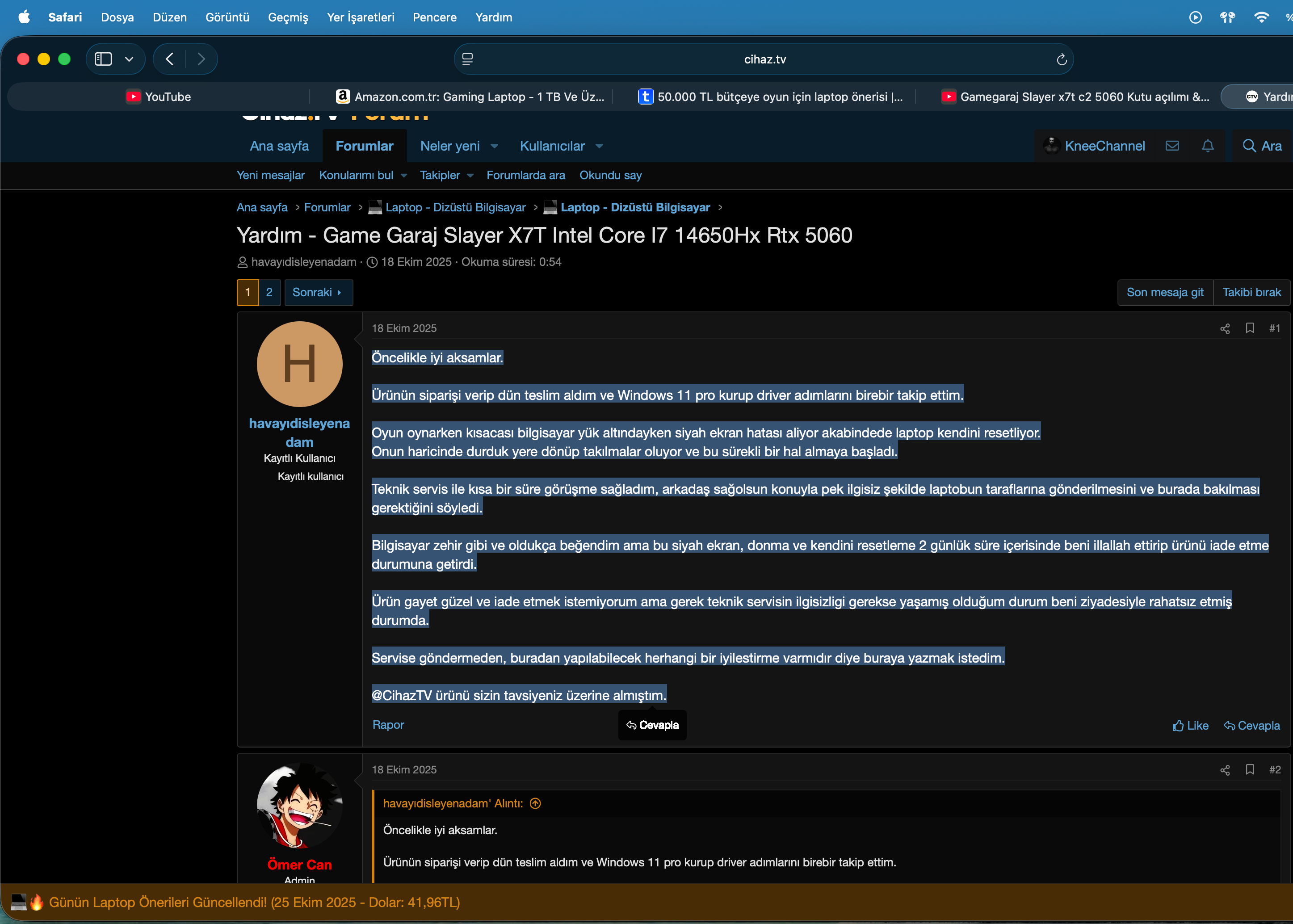Expand the Neler yeni dropdown arrow
1293x924 pixels.
click(x=494, y=146)
